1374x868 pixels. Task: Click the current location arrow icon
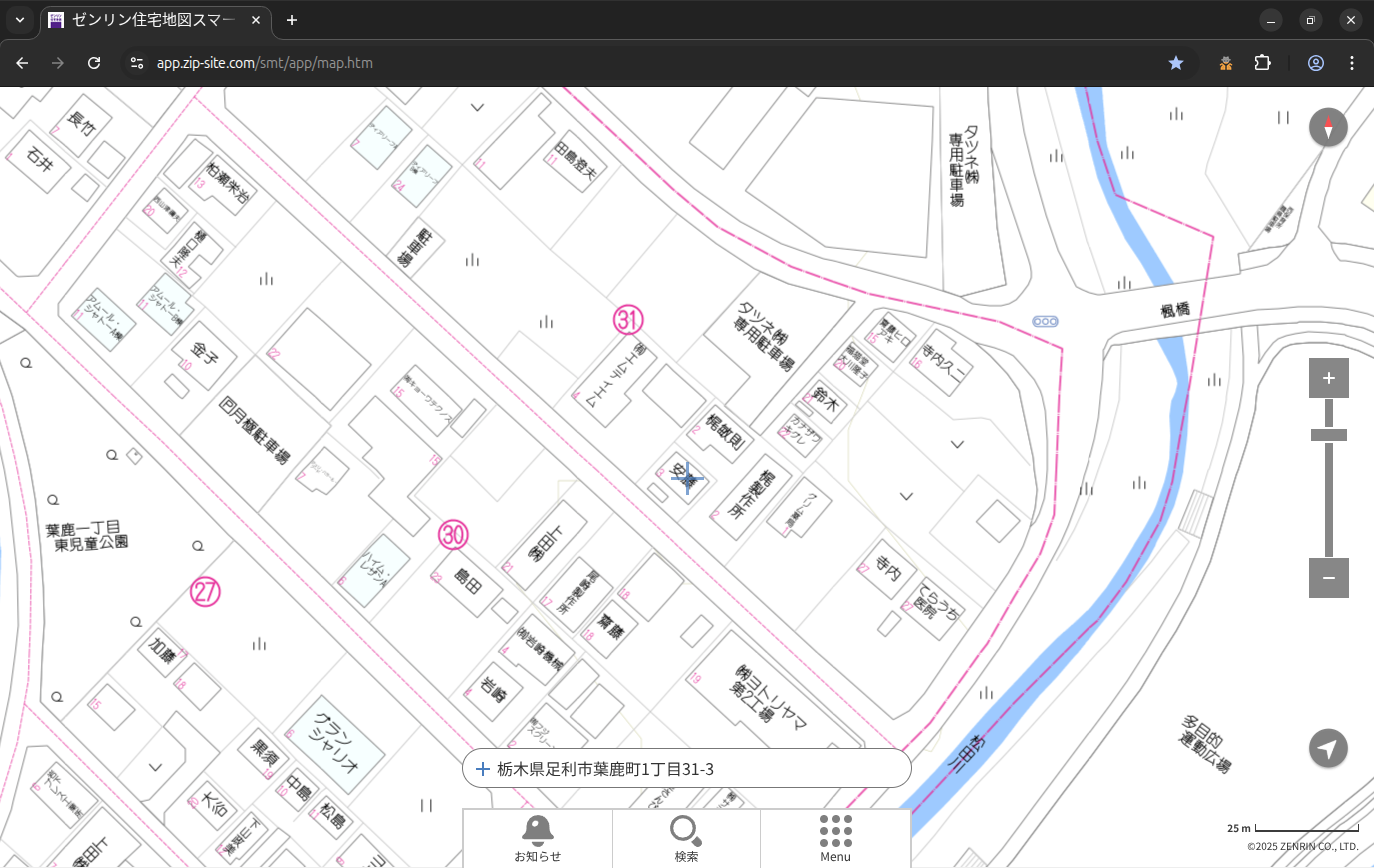1328,748
